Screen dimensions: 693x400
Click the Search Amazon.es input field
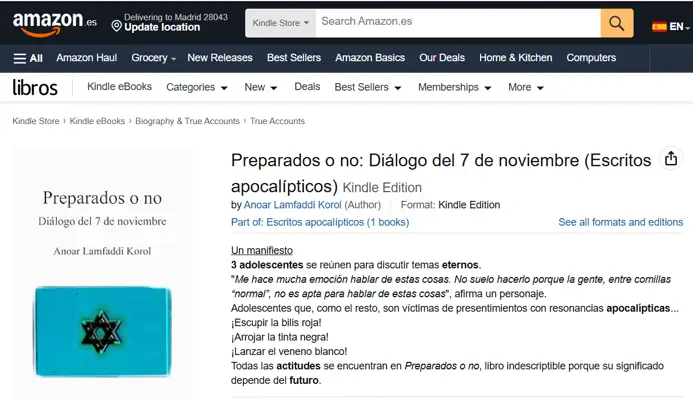[x=457, y=22]
